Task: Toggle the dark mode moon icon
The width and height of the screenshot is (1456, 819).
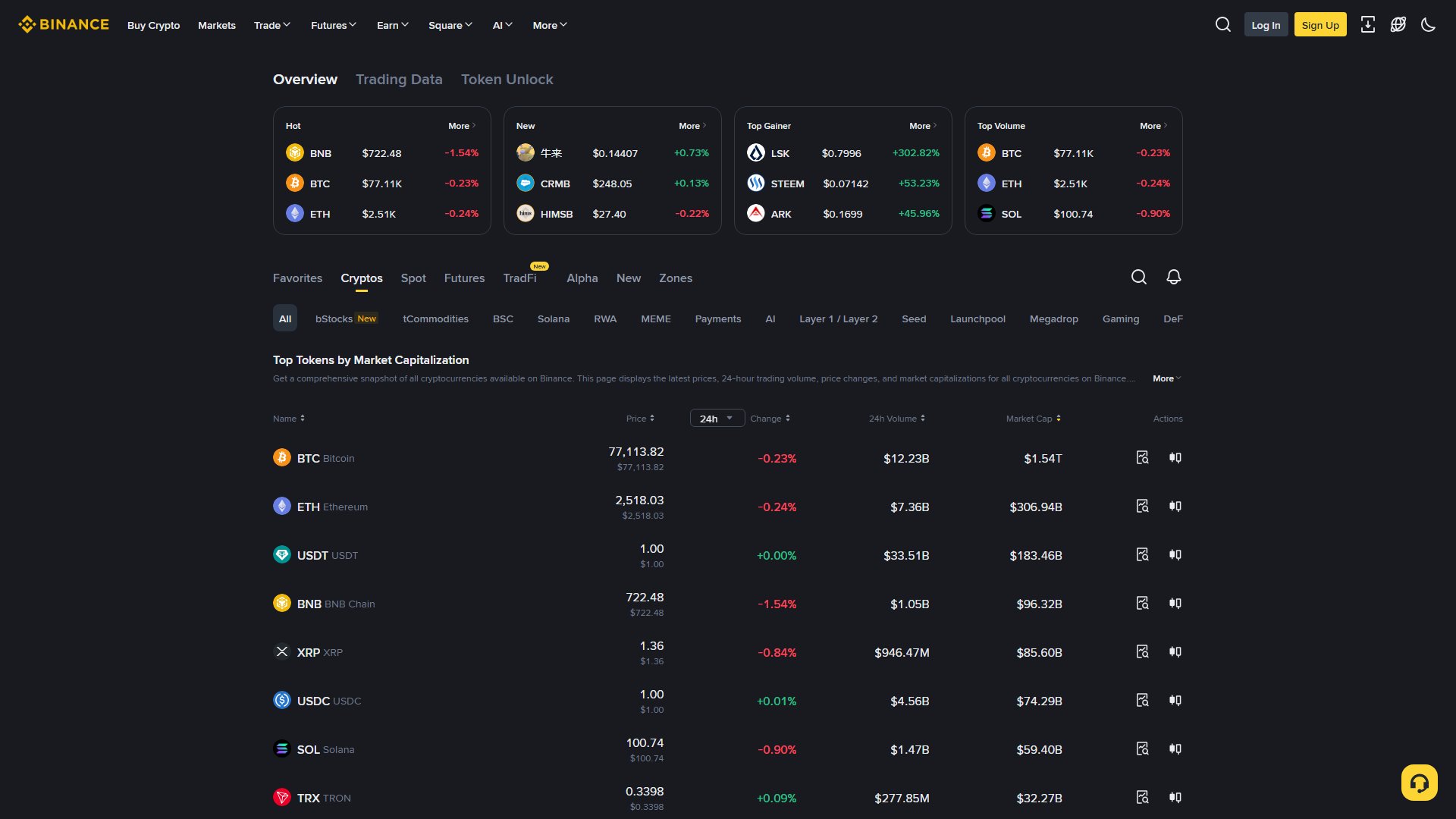Action: [1428, 24]
